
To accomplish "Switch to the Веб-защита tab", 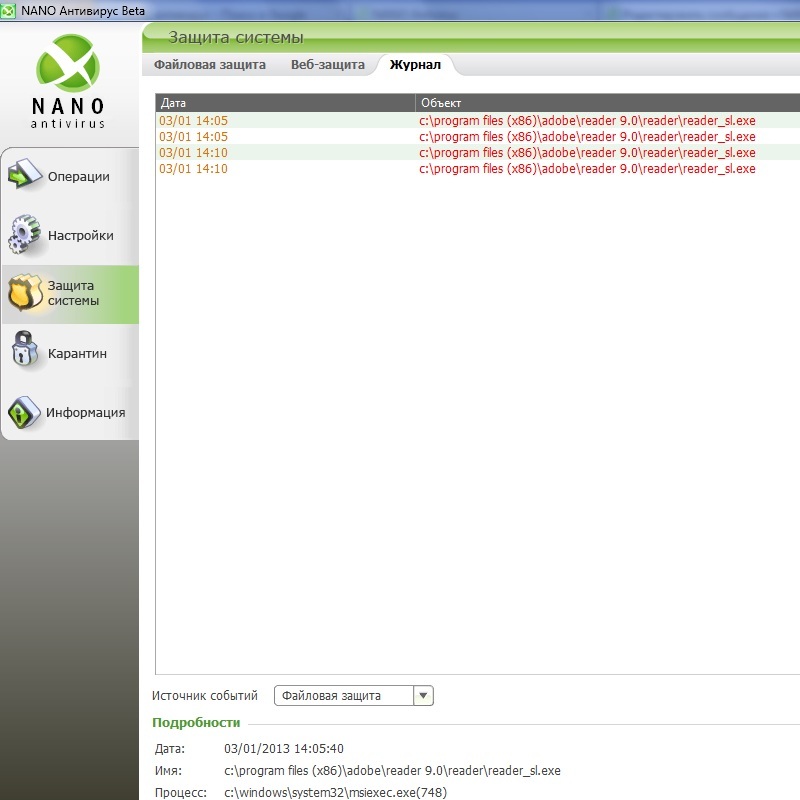I will [x=328, y=65].
